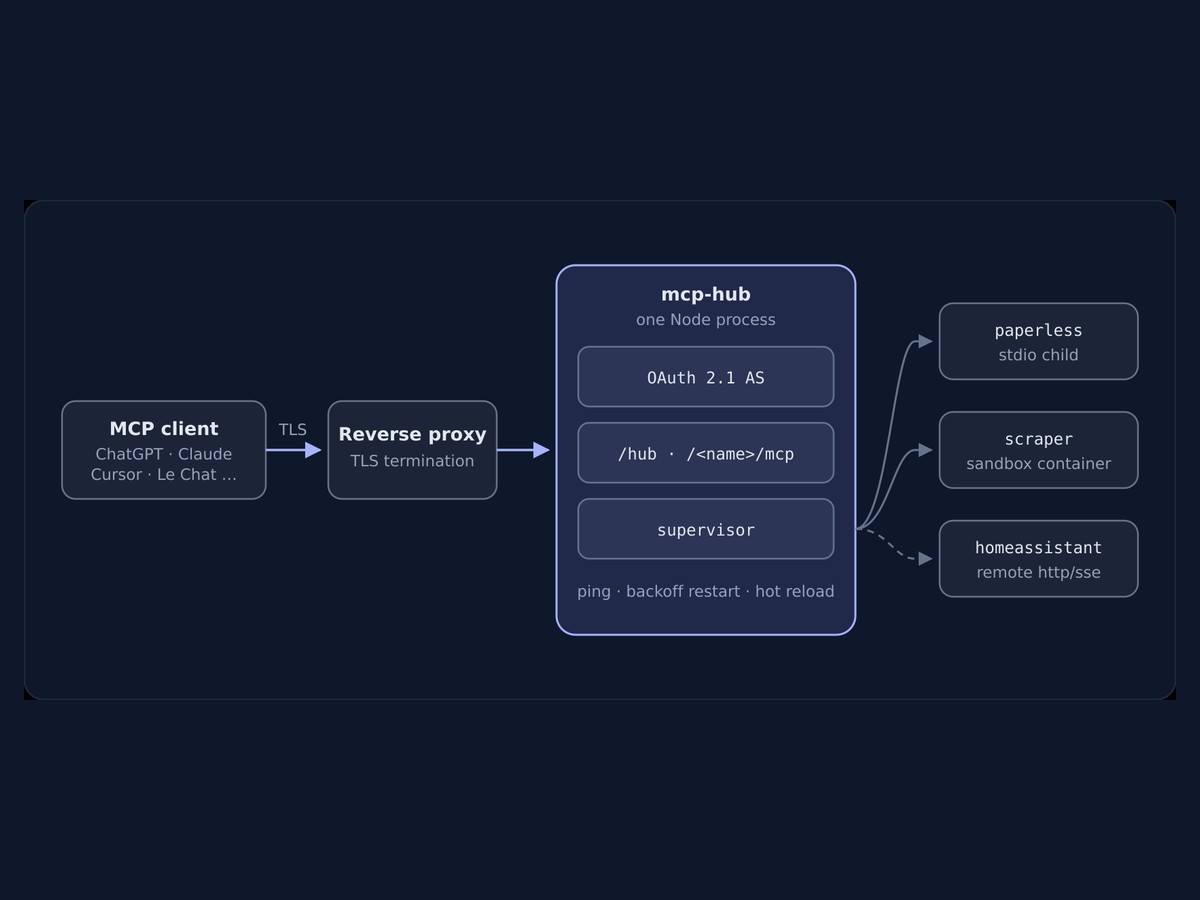
Task: Click 'ping · backoff restart · hot reload' text
Action: [x=706, y=591]
